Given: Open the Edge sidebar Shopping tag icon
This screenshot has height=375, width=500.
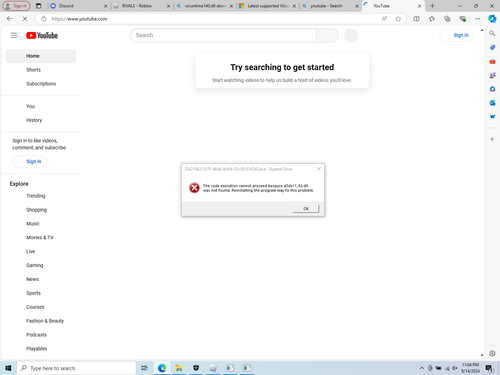Looking at the screenshot, I should tap(492, 47).
